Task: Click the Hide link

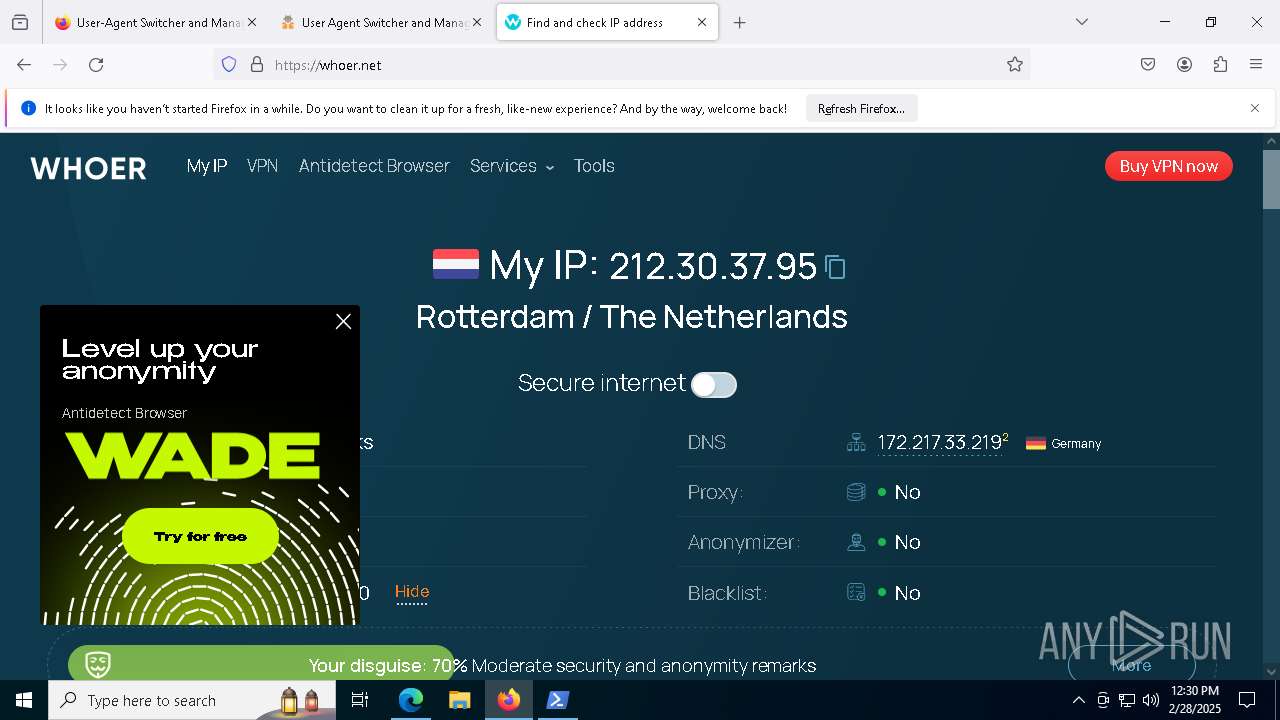Action: pyautogui.click(x=412, y=592)
